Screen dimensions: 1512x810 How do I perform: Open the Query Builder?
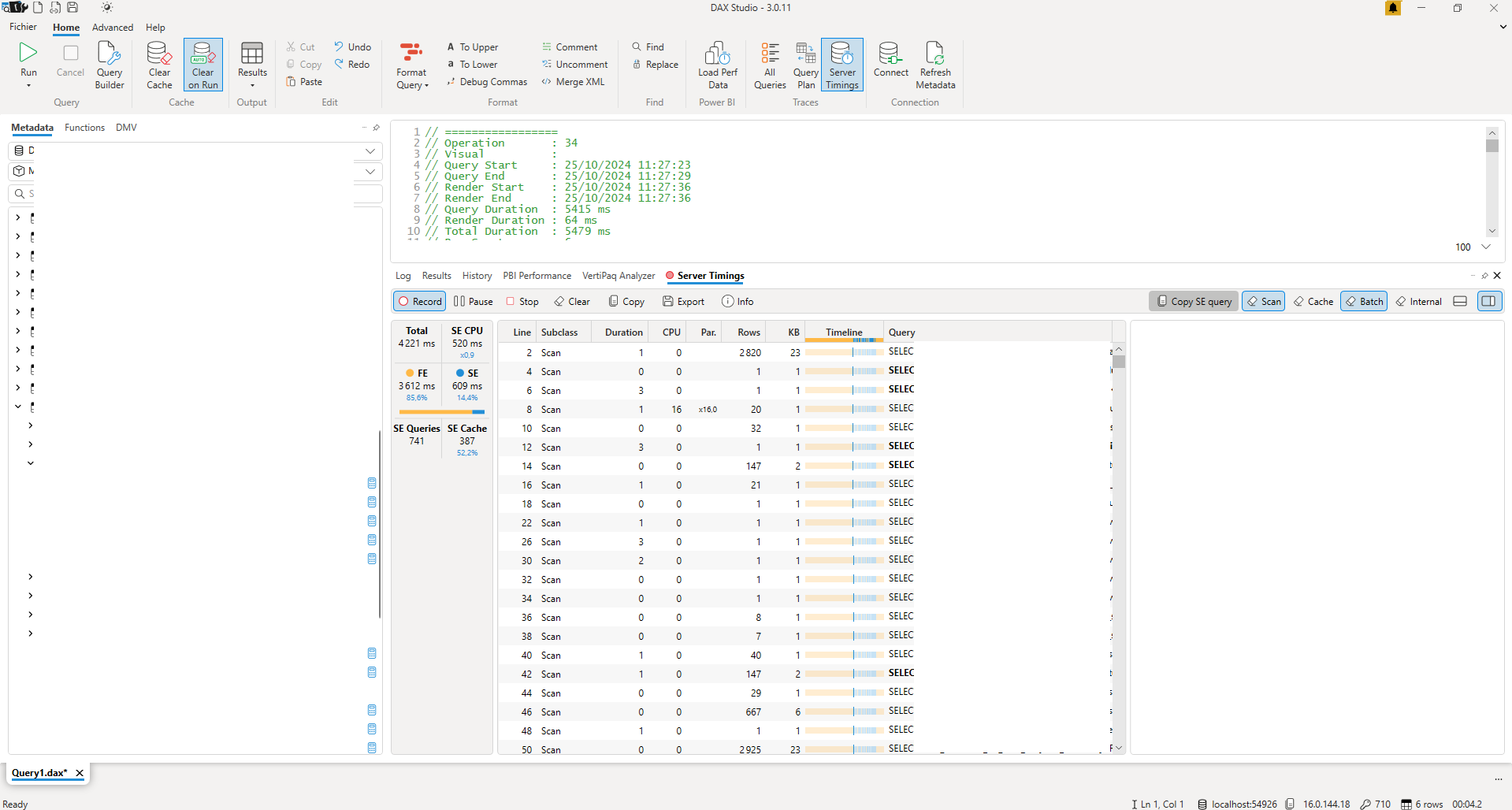click(x=110, y=65)
